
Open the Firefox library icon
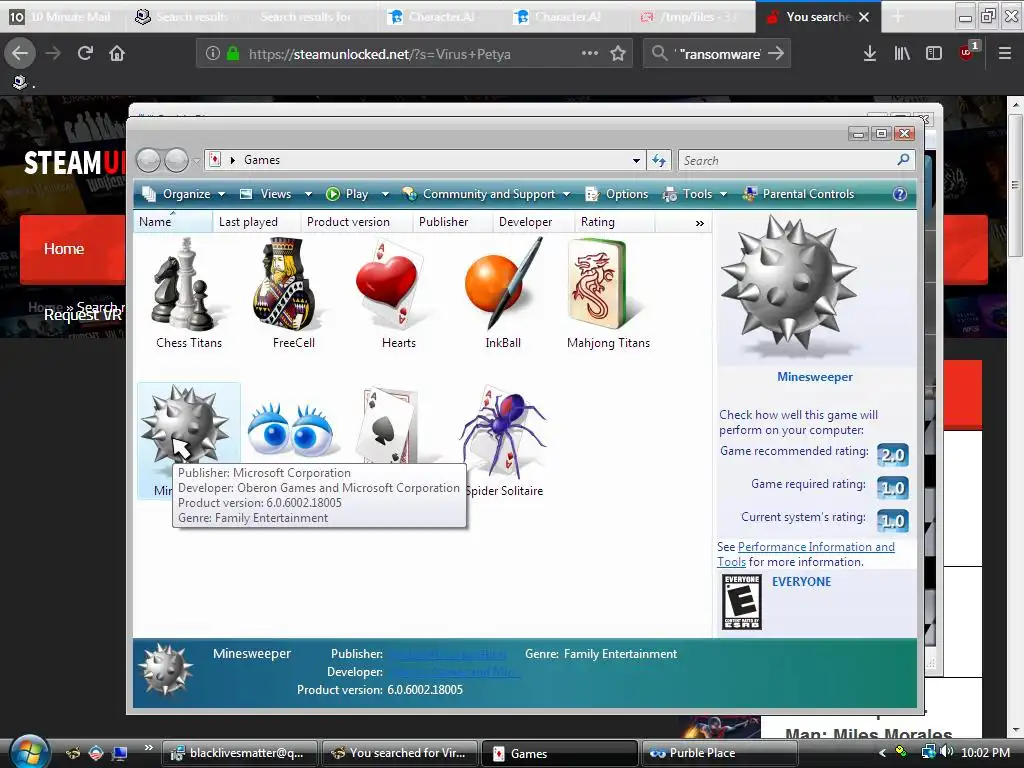pyautogui.click(x=902, y=54)
